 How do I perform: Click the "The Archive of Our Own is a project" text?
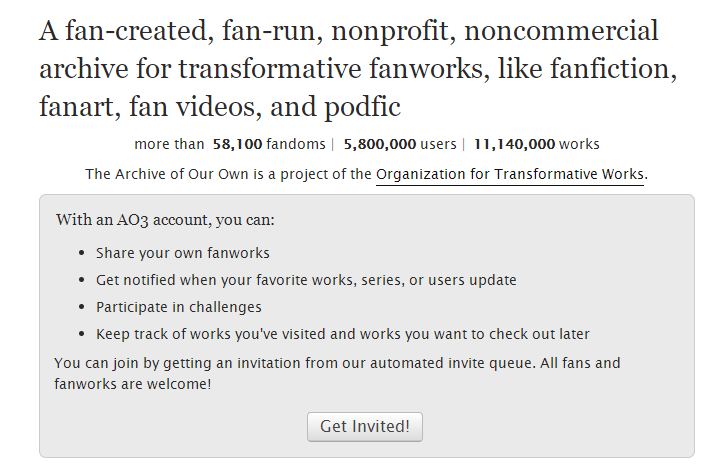pyautogui.click(x=229, y=174)
